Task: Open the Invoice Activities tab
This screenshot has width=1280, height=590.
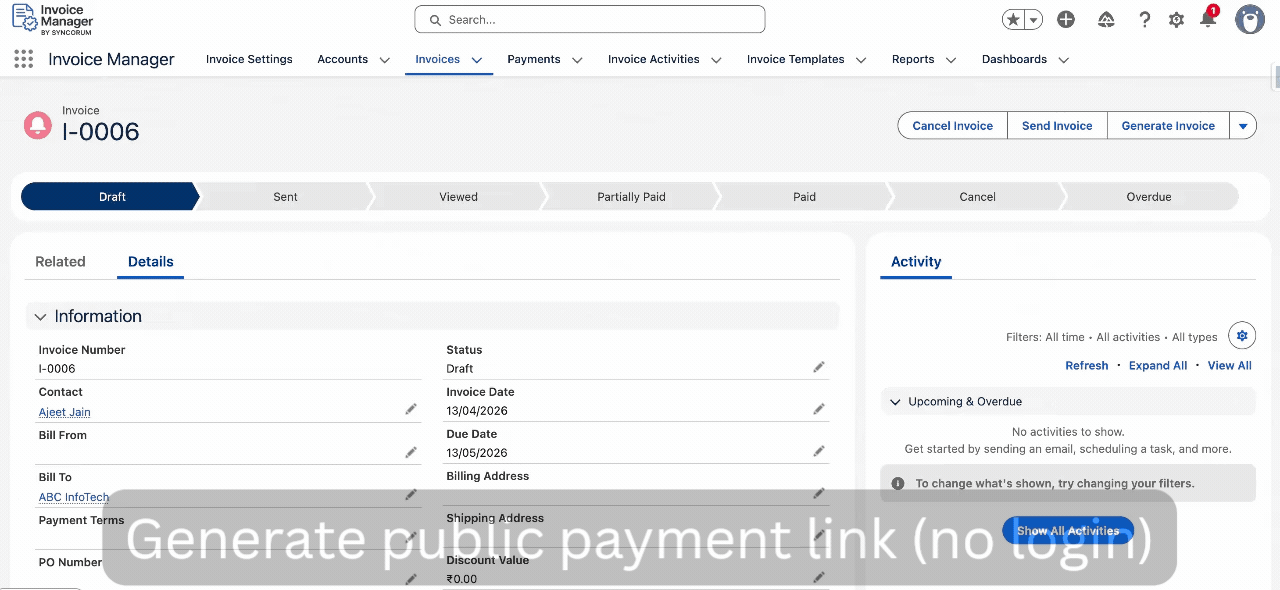Action: (654, 59)
